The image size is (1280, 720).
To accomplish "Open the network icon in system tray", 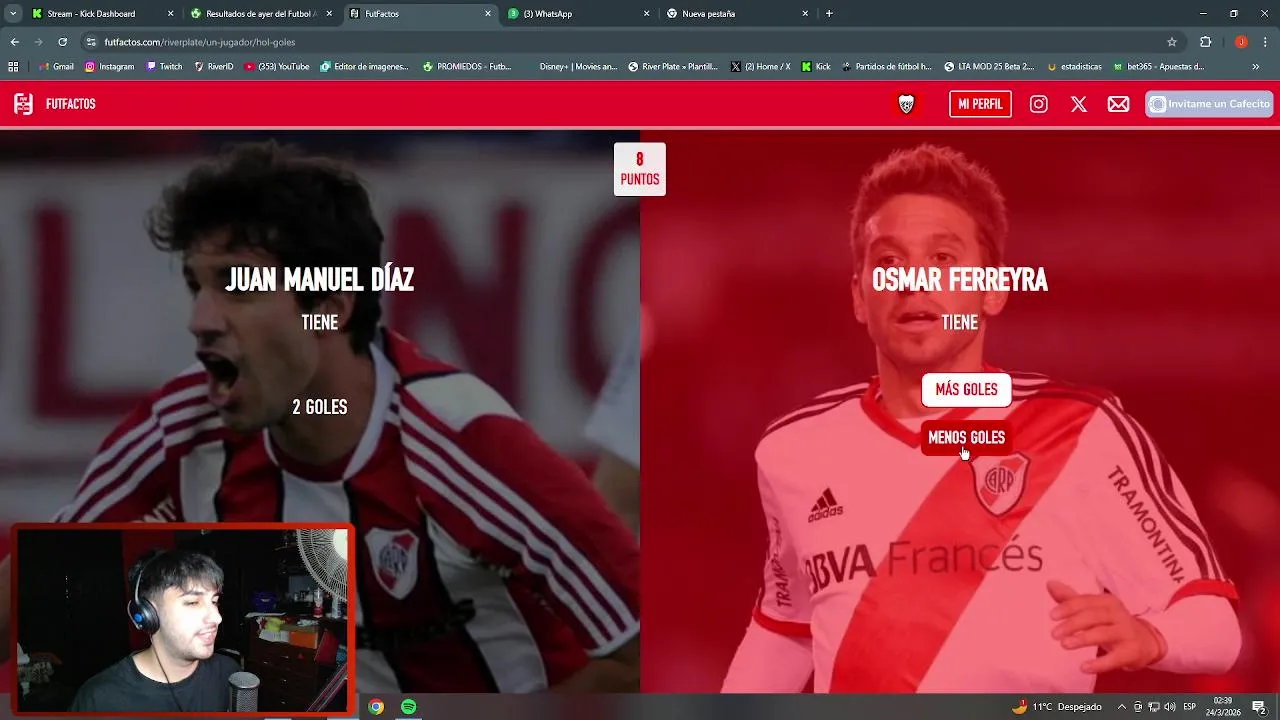I will click(1154, 707).
